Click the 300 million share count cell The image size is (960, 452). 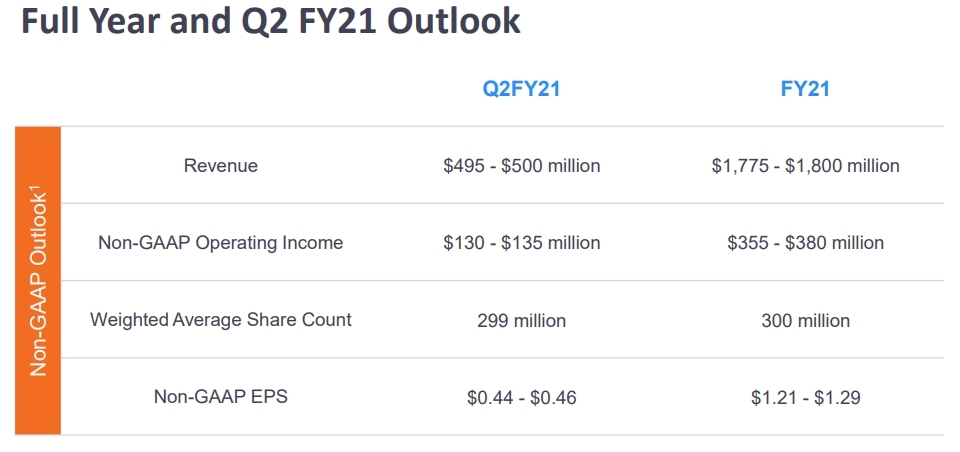click(805, 321)
